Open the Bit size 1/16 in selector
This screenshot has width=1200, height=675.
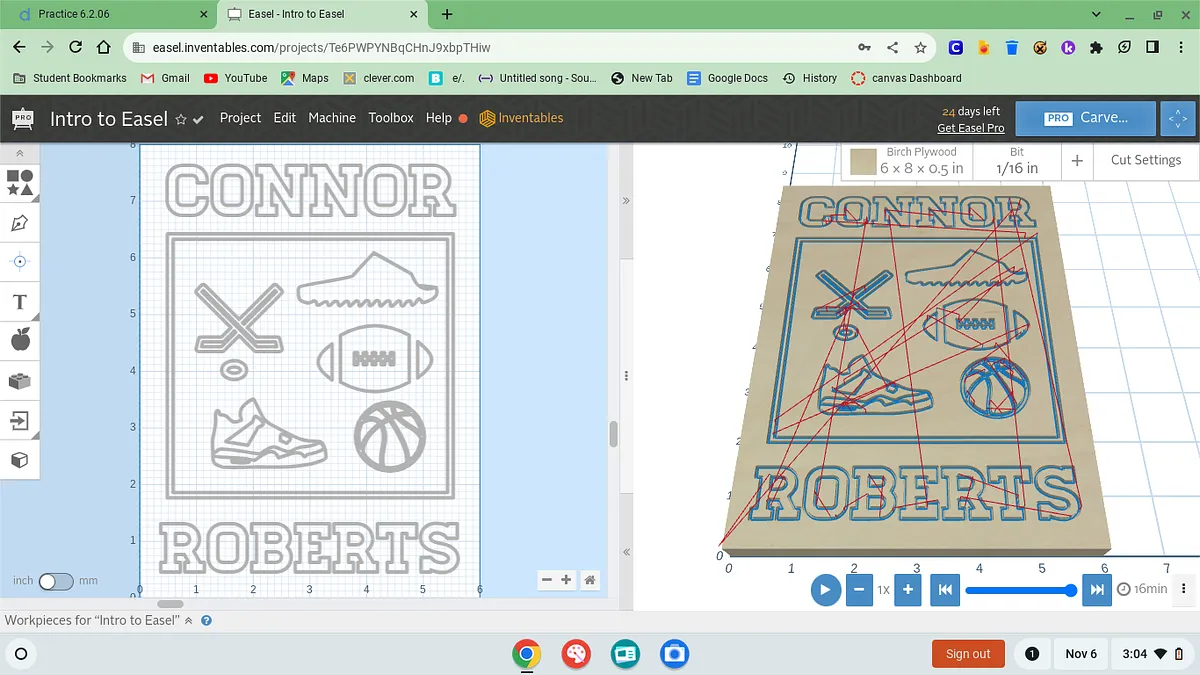pos(1016,160)
